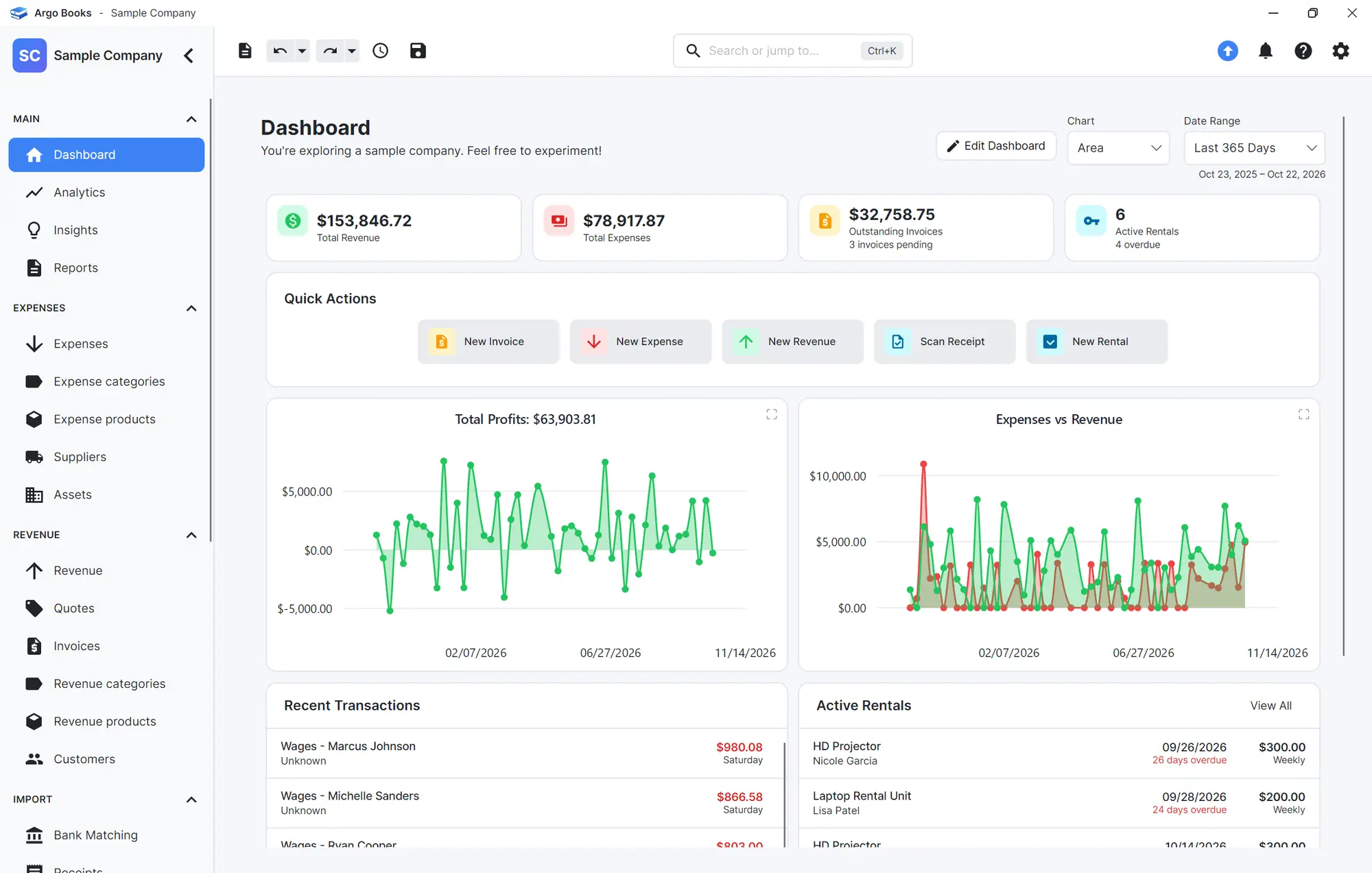Open Bank Matching
The height and width of the screenshot is (873, 1372).
106,835
